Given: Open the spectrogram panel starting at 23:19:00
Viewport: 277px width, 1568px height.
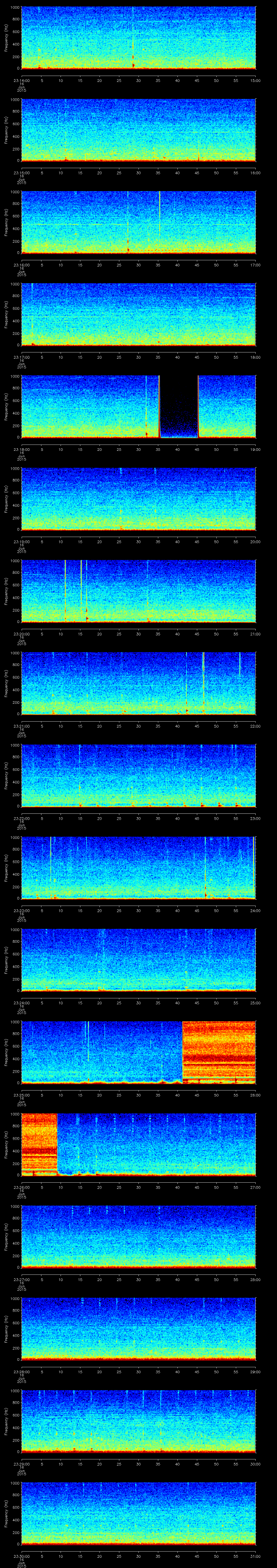Looking at the screenshot, I should [x=138, y=499].
